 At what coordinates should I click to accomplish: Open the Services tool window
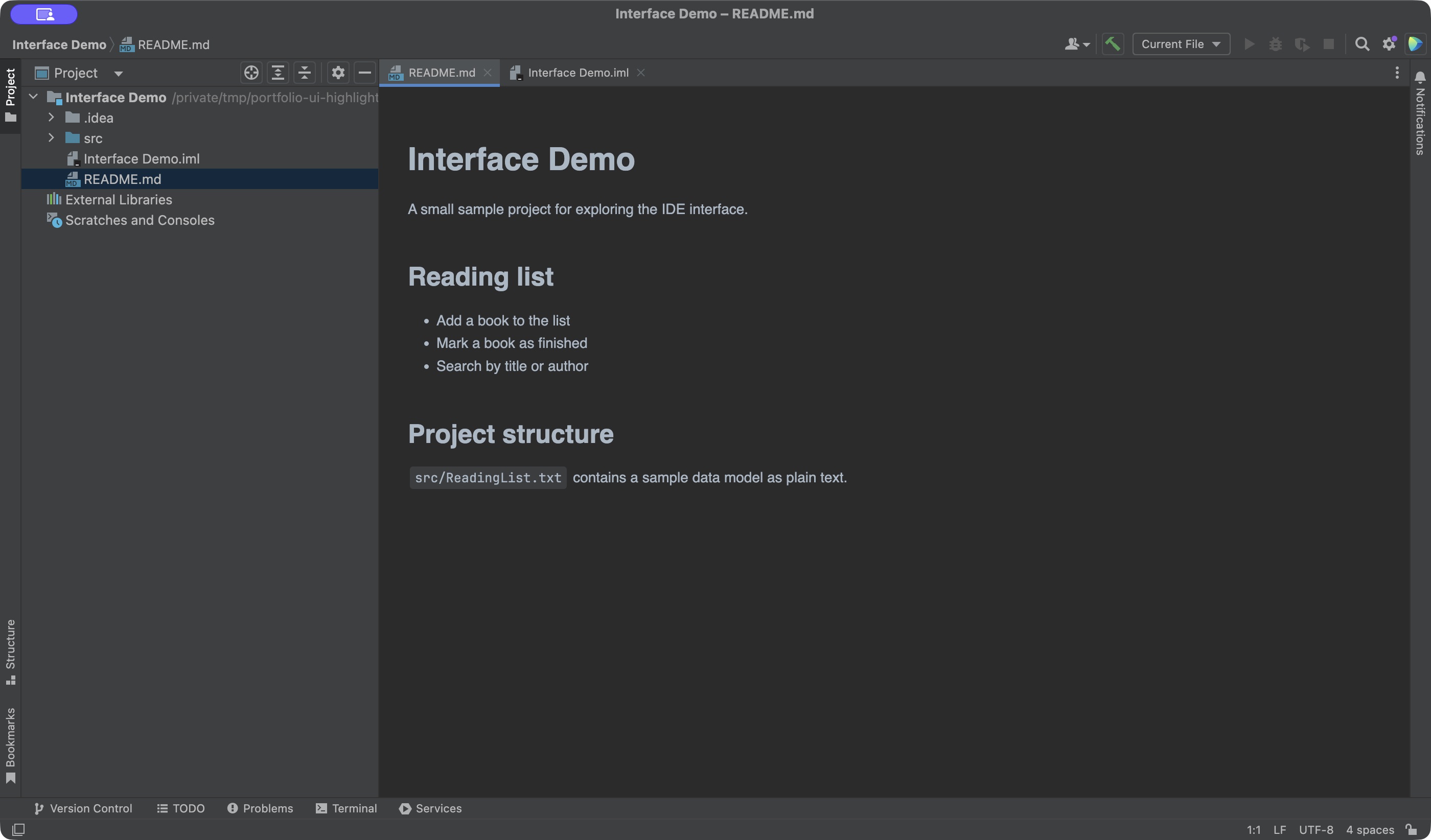point(430,808)
